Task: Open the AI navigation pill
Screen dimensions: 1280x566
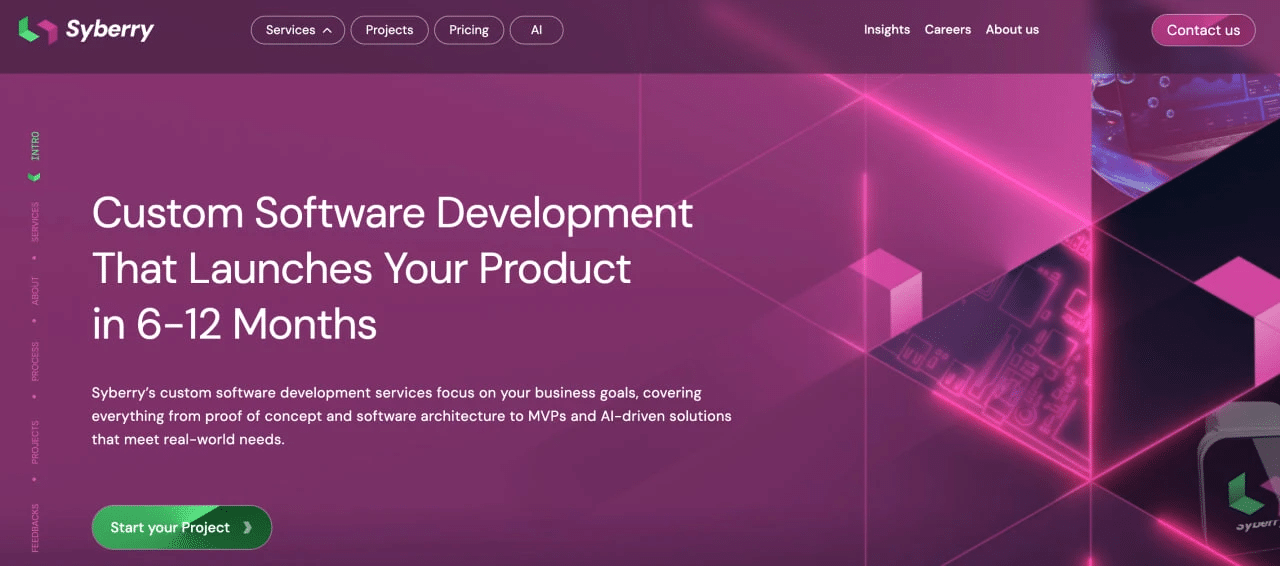Action: [536, 30]
